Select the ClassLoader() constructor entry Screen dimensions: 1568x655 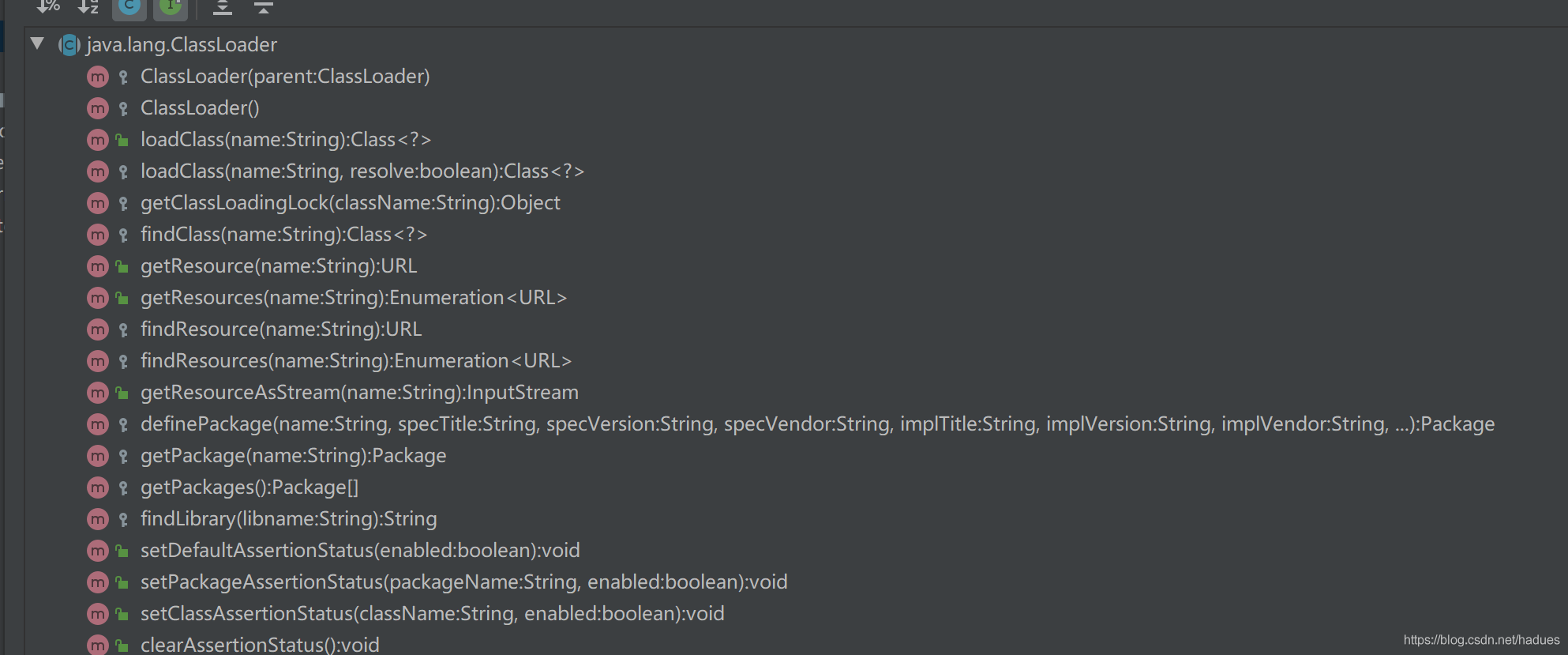coord(200,108)
